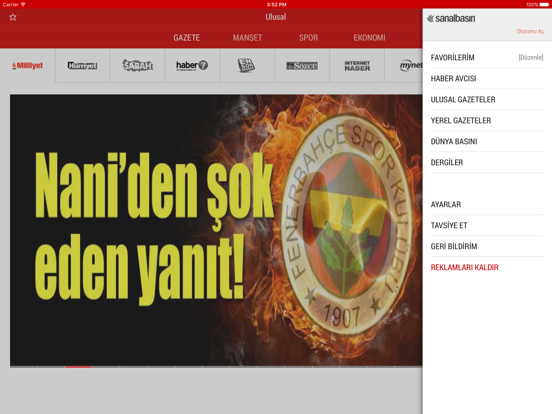The height and width of the screenshot is (414, 552).
Task: Tap the sanalbasın logo in side panel
Action: pos(451,18)
